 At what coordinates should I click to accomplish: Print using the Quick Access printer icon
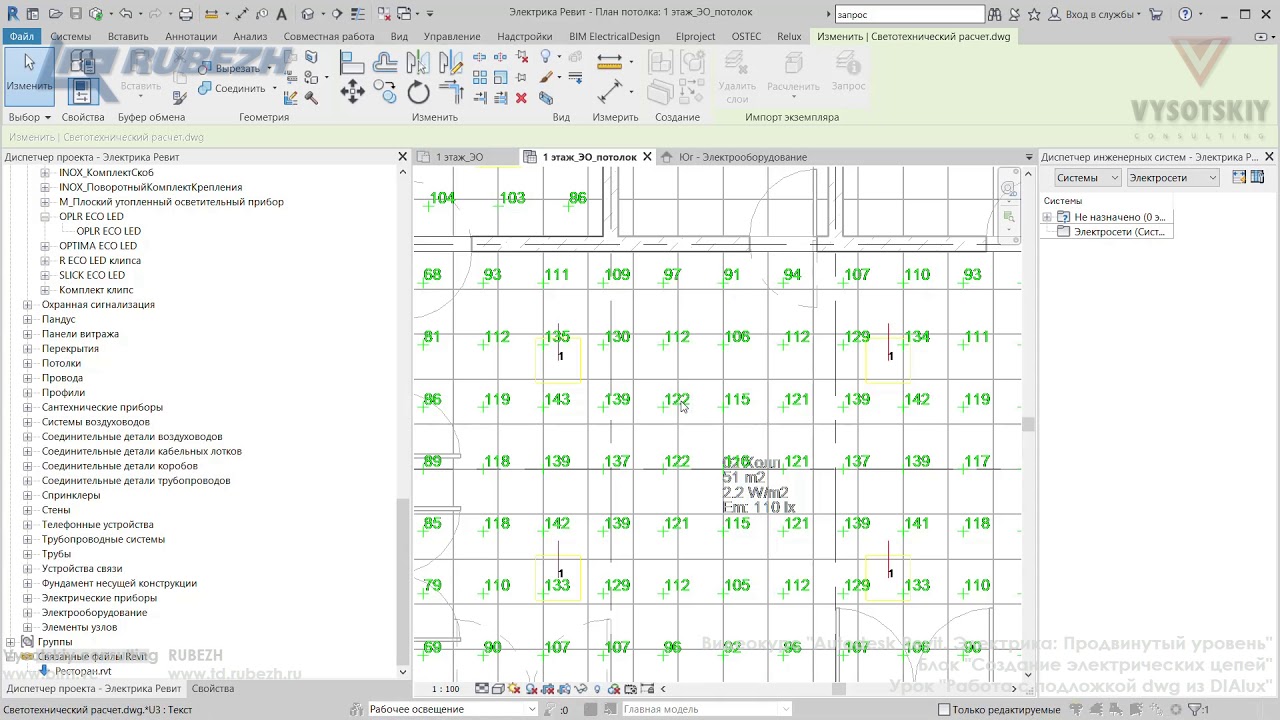tap(186, 14)
